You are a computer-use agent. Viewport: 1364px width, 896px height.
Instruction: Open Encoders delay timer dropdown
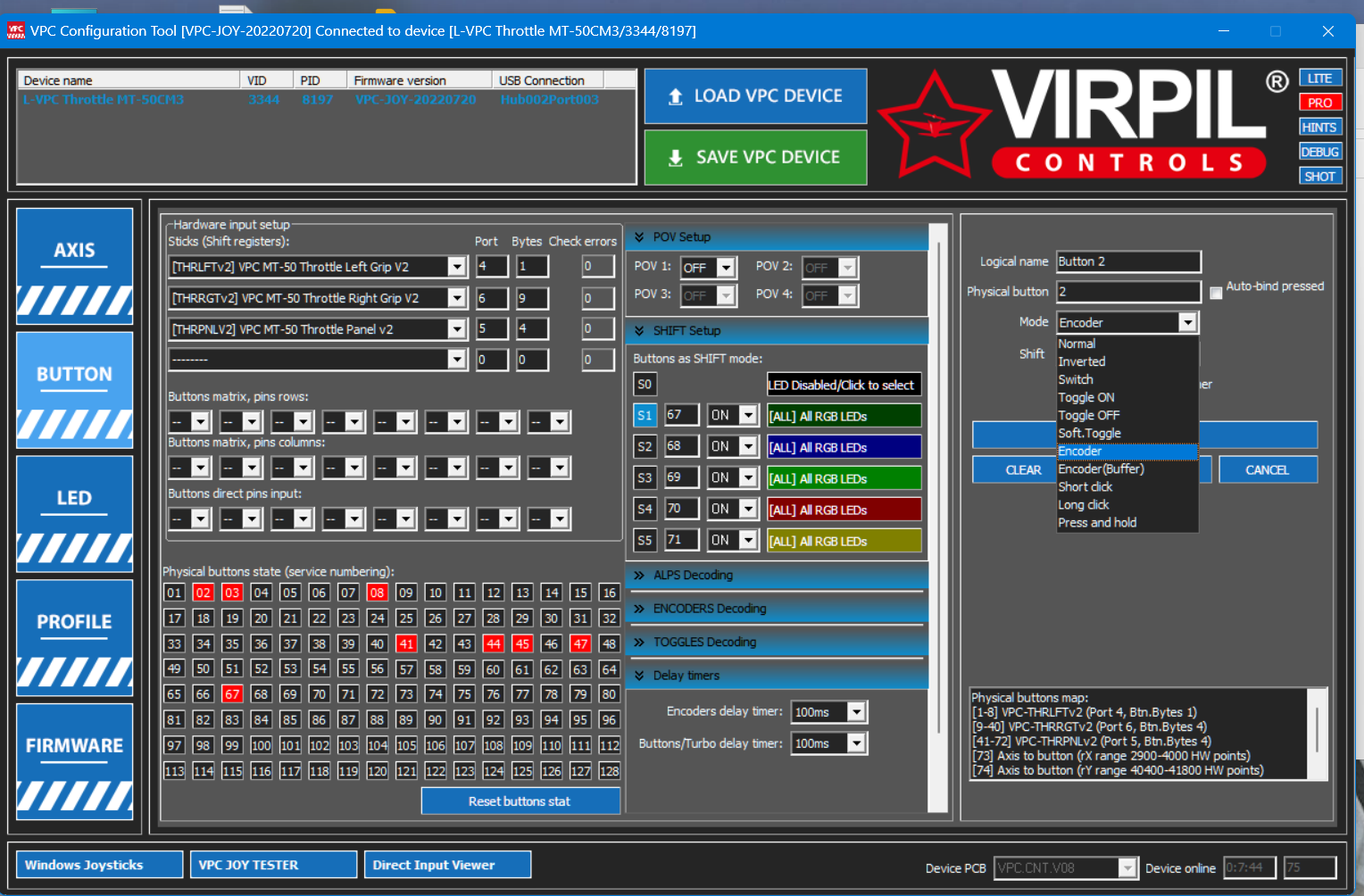tap(856, 712)
